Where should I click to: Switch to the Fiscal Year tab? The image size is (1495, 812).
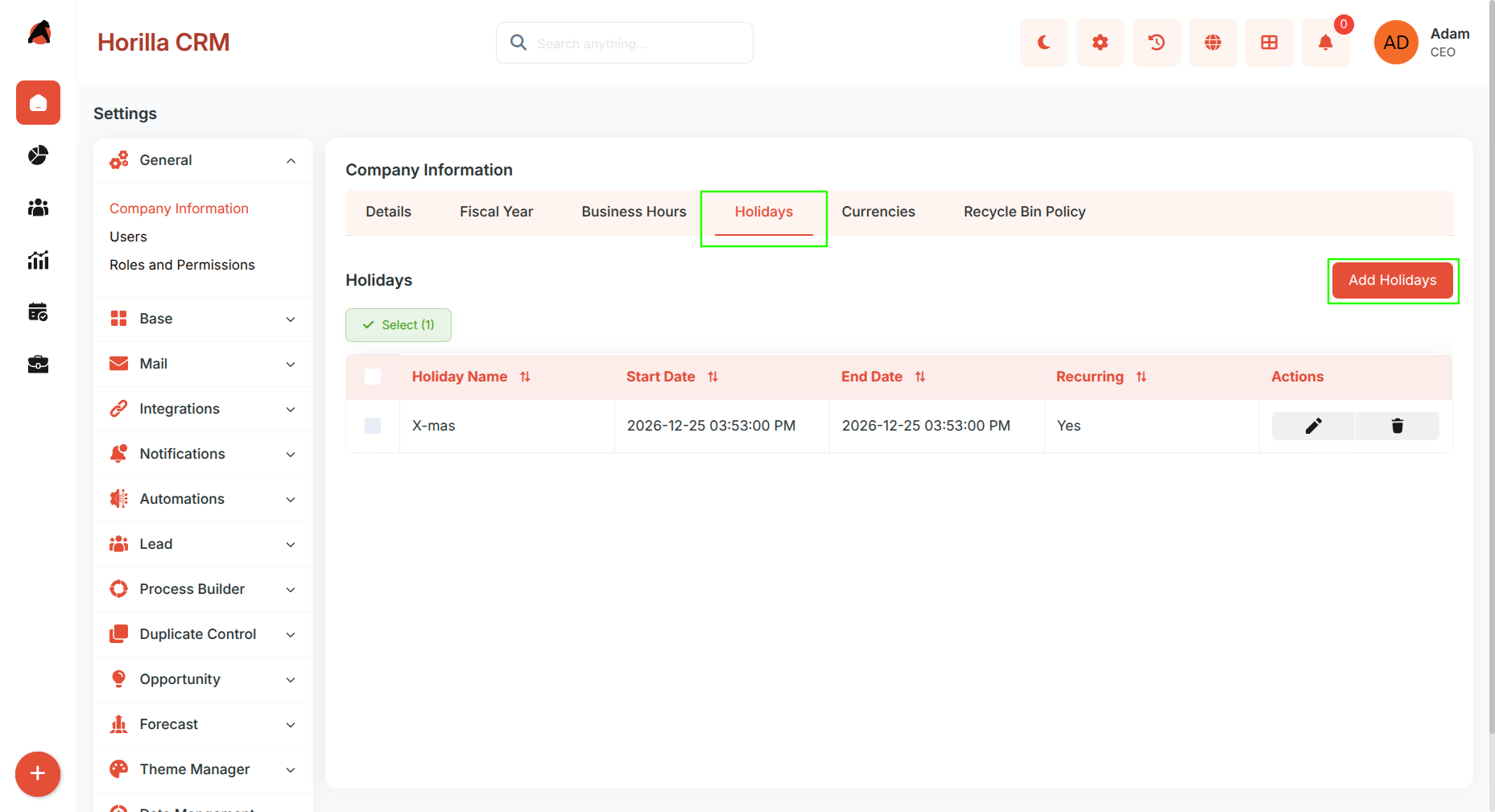[497, 212]
